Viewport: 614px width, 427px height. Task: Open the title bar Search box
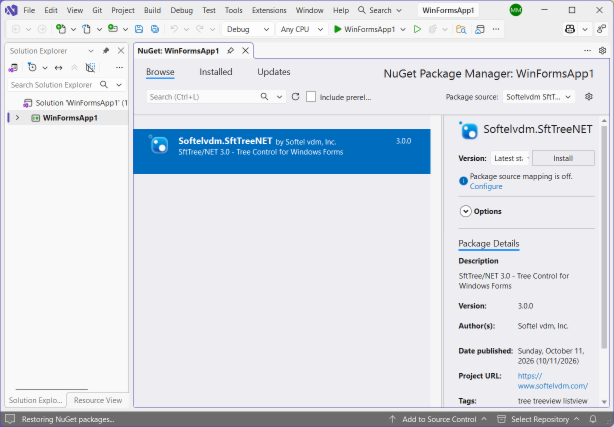point(380,10)
